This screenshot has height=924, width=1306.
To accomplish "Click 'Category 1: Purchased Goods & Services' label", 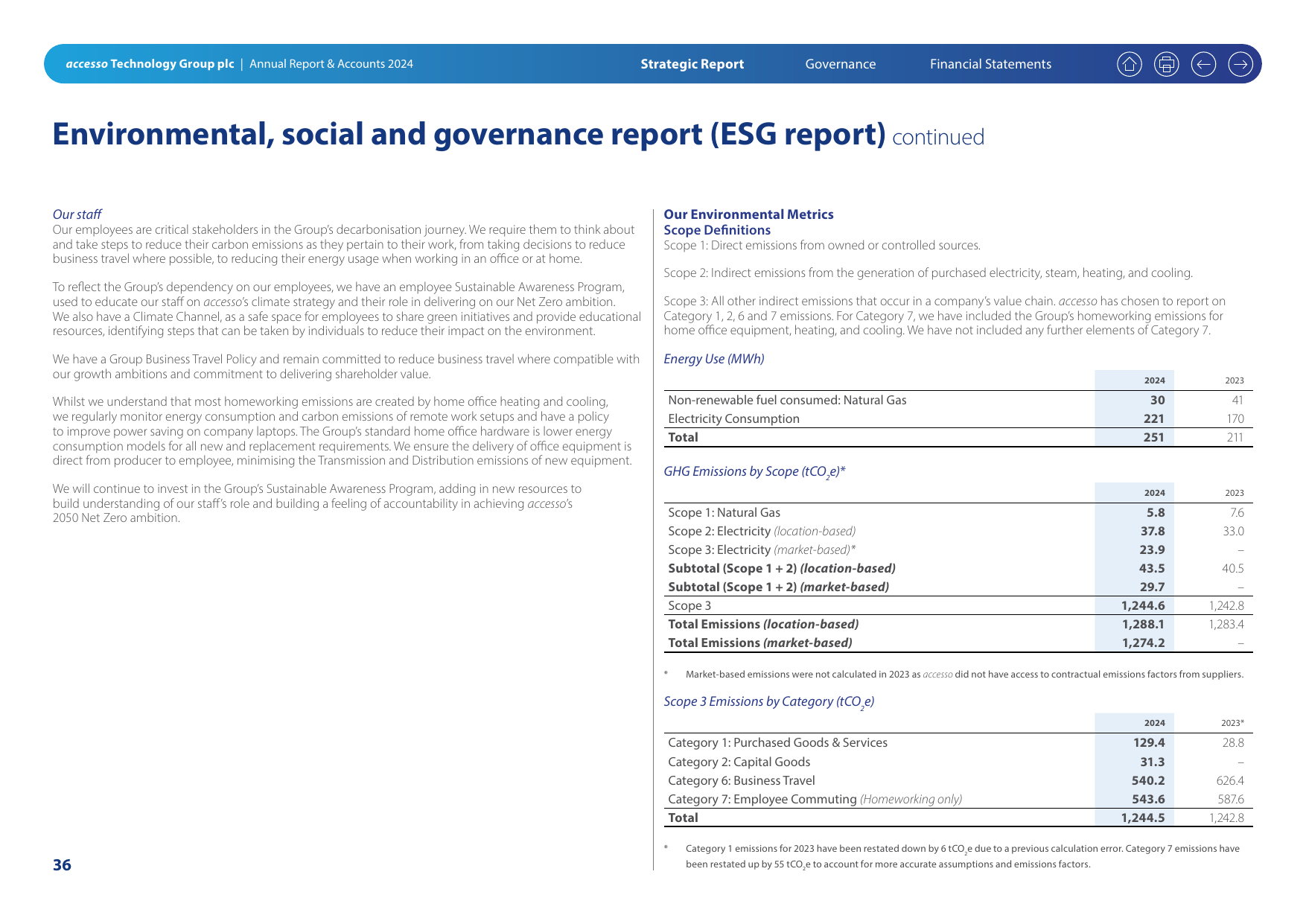I will tap(777, 743).
